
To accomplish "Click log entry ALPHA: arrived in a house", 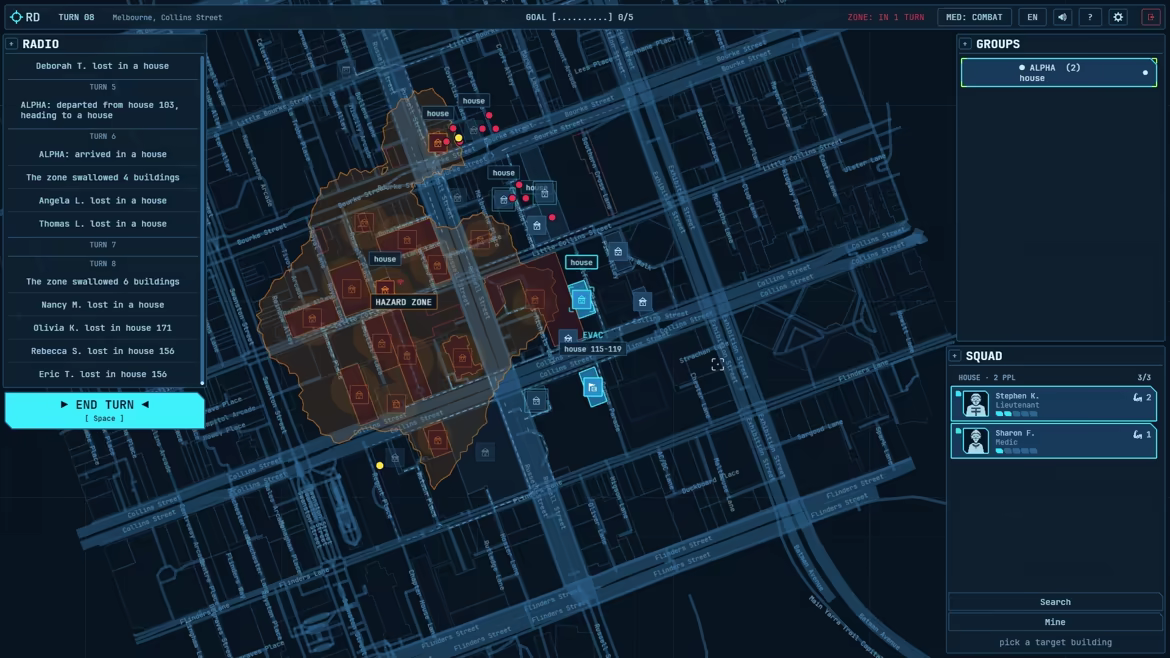I will point(102,154).
